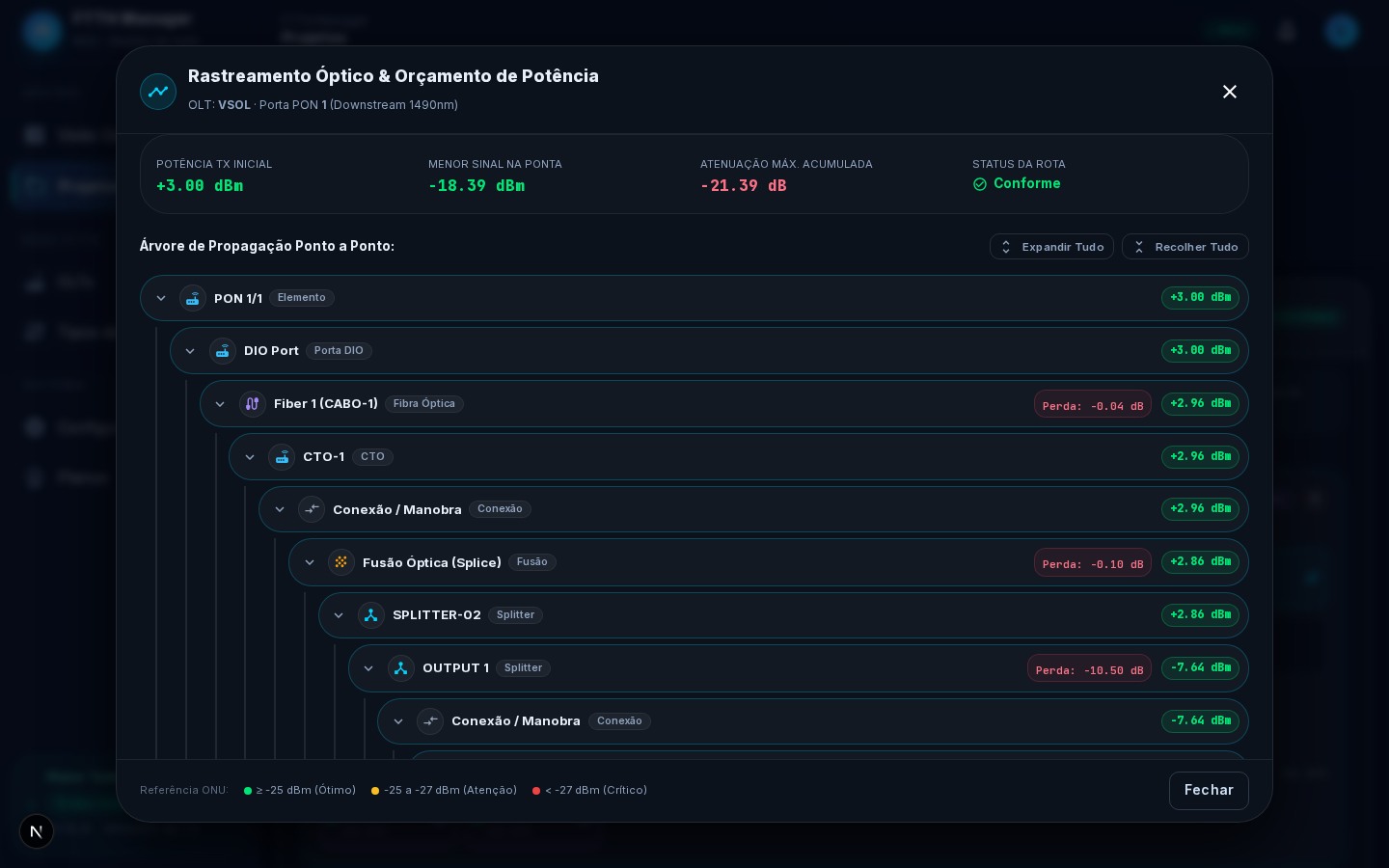Click the Splitter tag beside OUTPUT 1
Image resolution: width=1389 pixels, height=868 pixels.
coord(523,668)
